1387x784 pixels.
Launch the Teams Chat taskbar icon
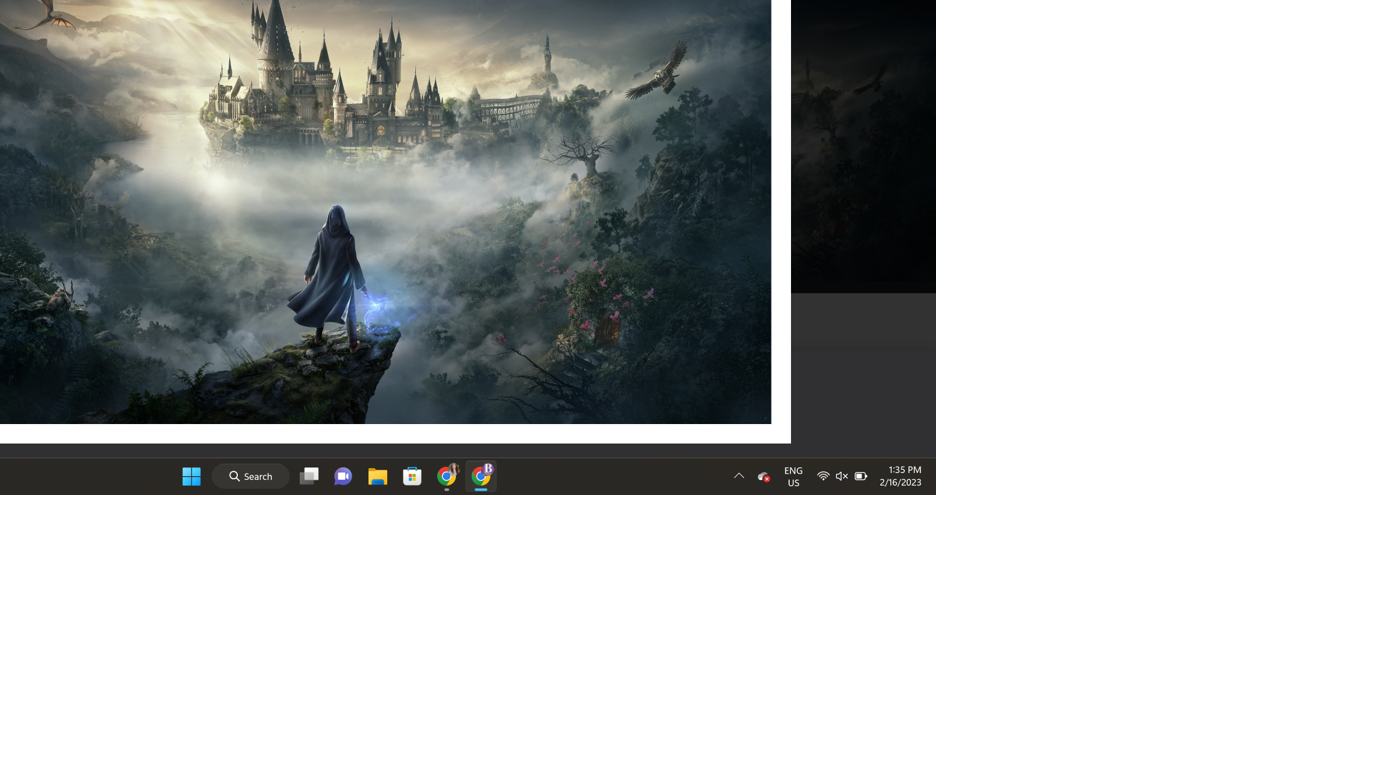343,477
